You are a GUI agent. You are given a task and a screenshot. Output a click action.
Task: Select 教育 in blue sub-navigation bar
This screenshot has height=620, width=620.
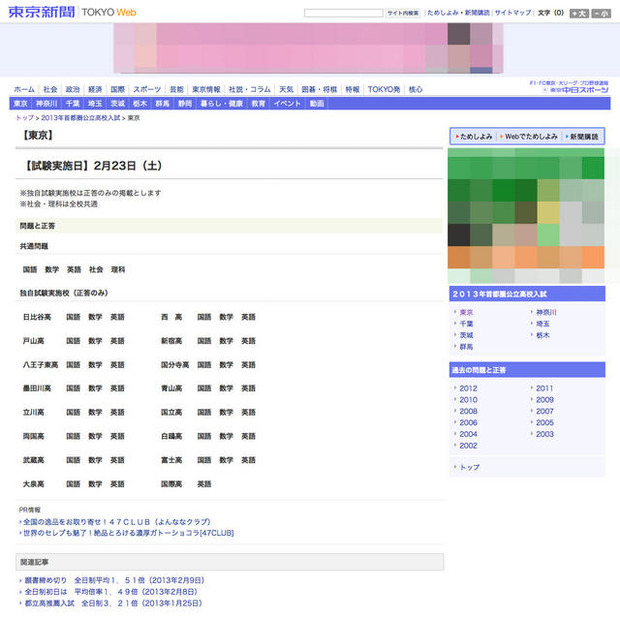coord(258,104)
